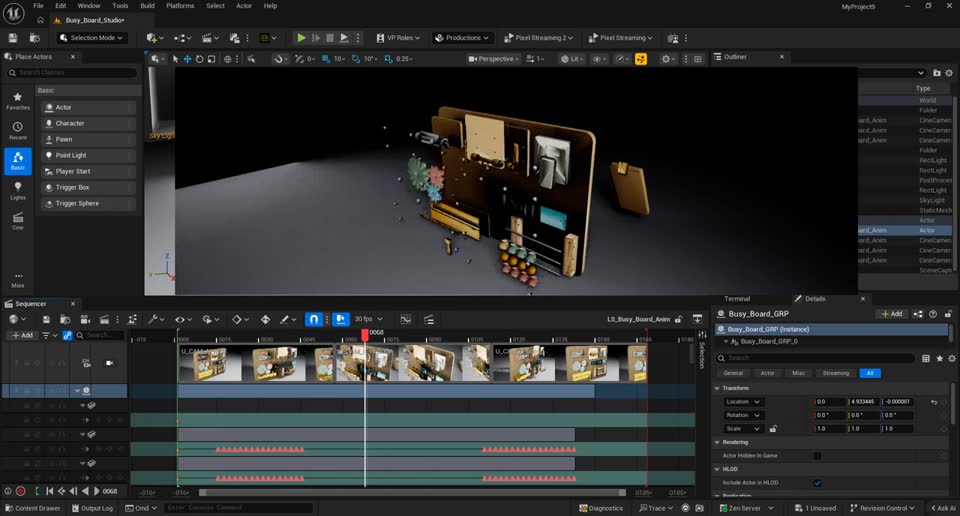Toggle scale snapping in the viewport toolbar

tap(388, 59)
